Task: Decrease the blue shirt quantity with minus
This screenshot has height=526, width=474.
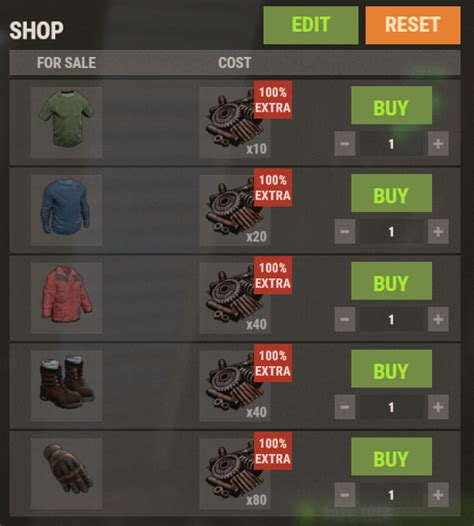Action: 345,231
